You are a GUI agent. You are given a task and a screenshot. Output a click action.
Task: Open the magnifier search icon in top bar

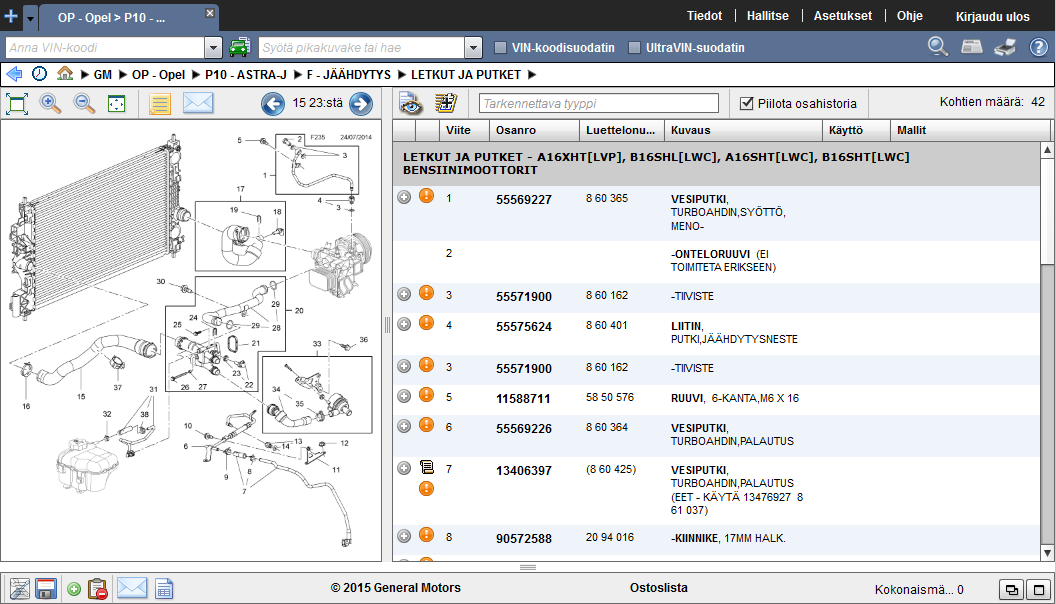click(x=937, y=46)
